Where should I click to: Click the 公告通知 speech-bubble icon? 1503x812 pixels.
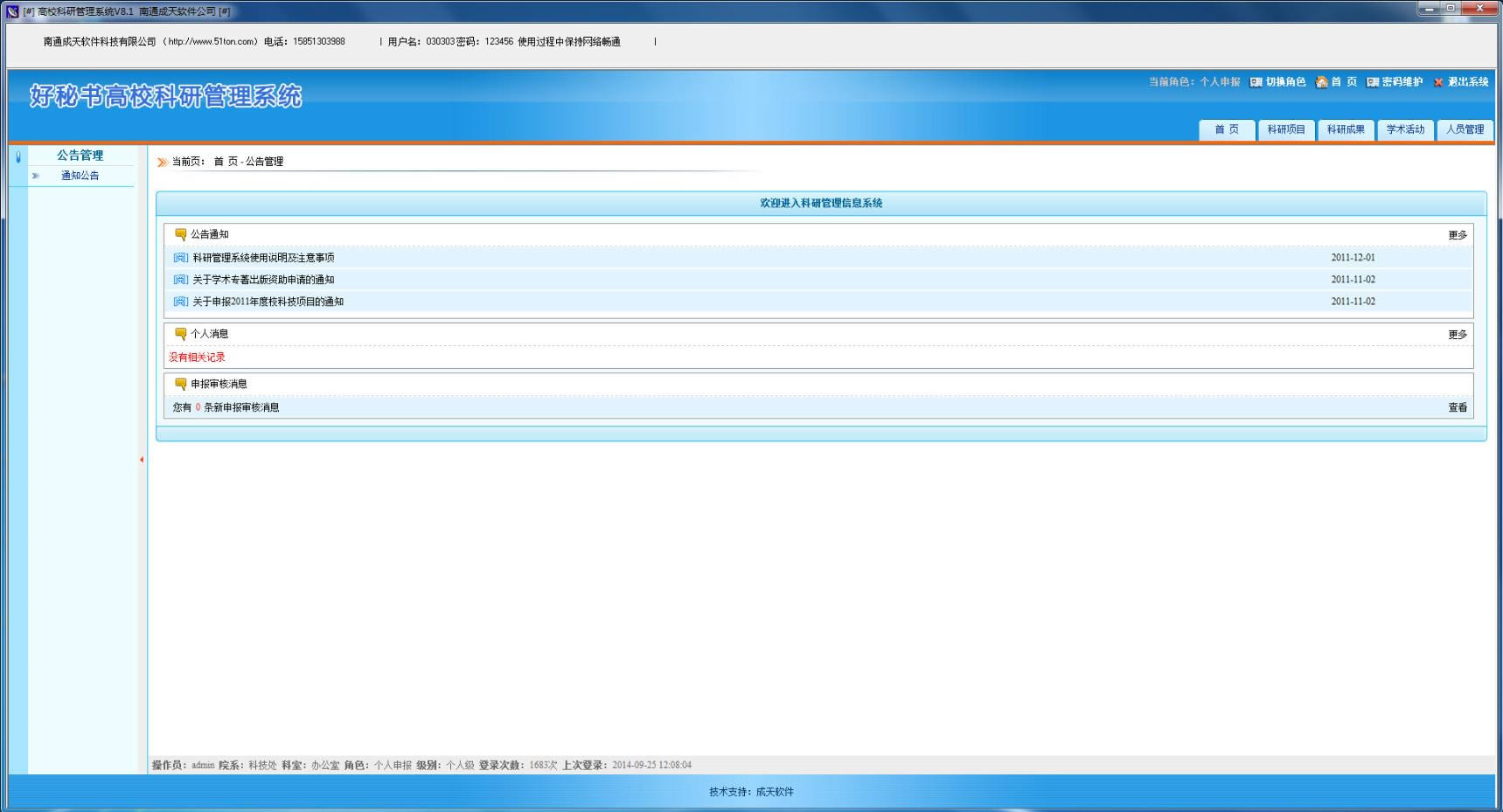pyautogui.click(x=181, y=234)
